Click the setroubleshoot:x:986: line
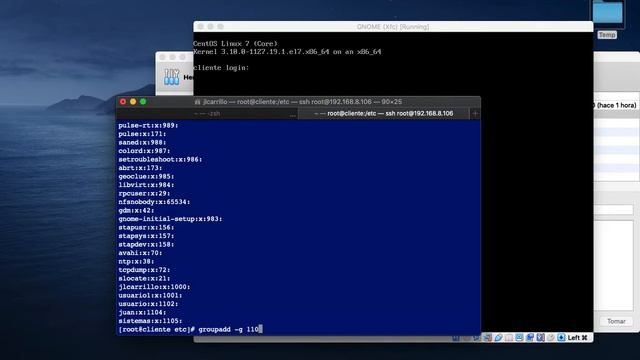The image size is (640, 360). pyautogui.click(x=160, y=159)
